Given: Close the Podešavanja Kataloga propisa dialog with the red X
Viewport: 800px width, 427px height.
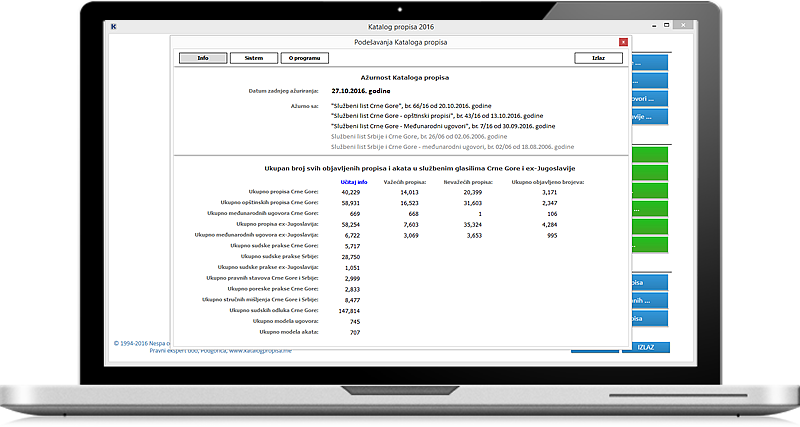Looking at the screenshot, I should [623, 42].
